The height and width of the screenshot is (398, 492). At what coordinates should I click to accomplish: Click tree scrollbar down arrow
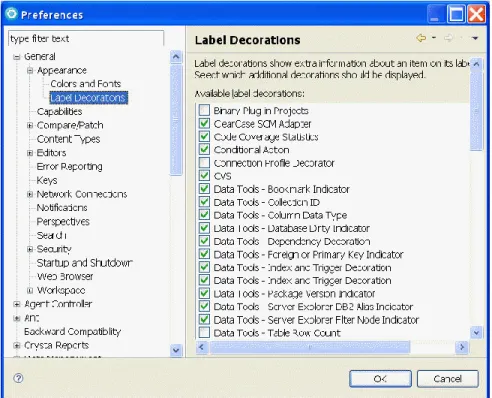176,350
